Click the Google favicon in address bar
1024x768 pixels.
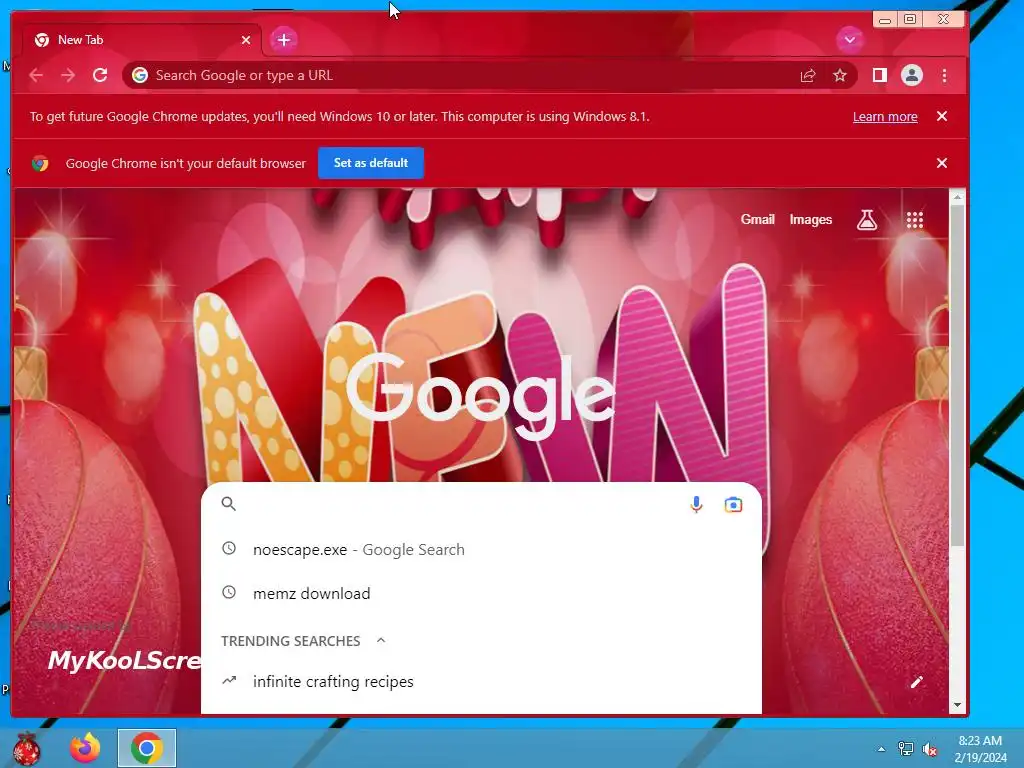[140, 76]
